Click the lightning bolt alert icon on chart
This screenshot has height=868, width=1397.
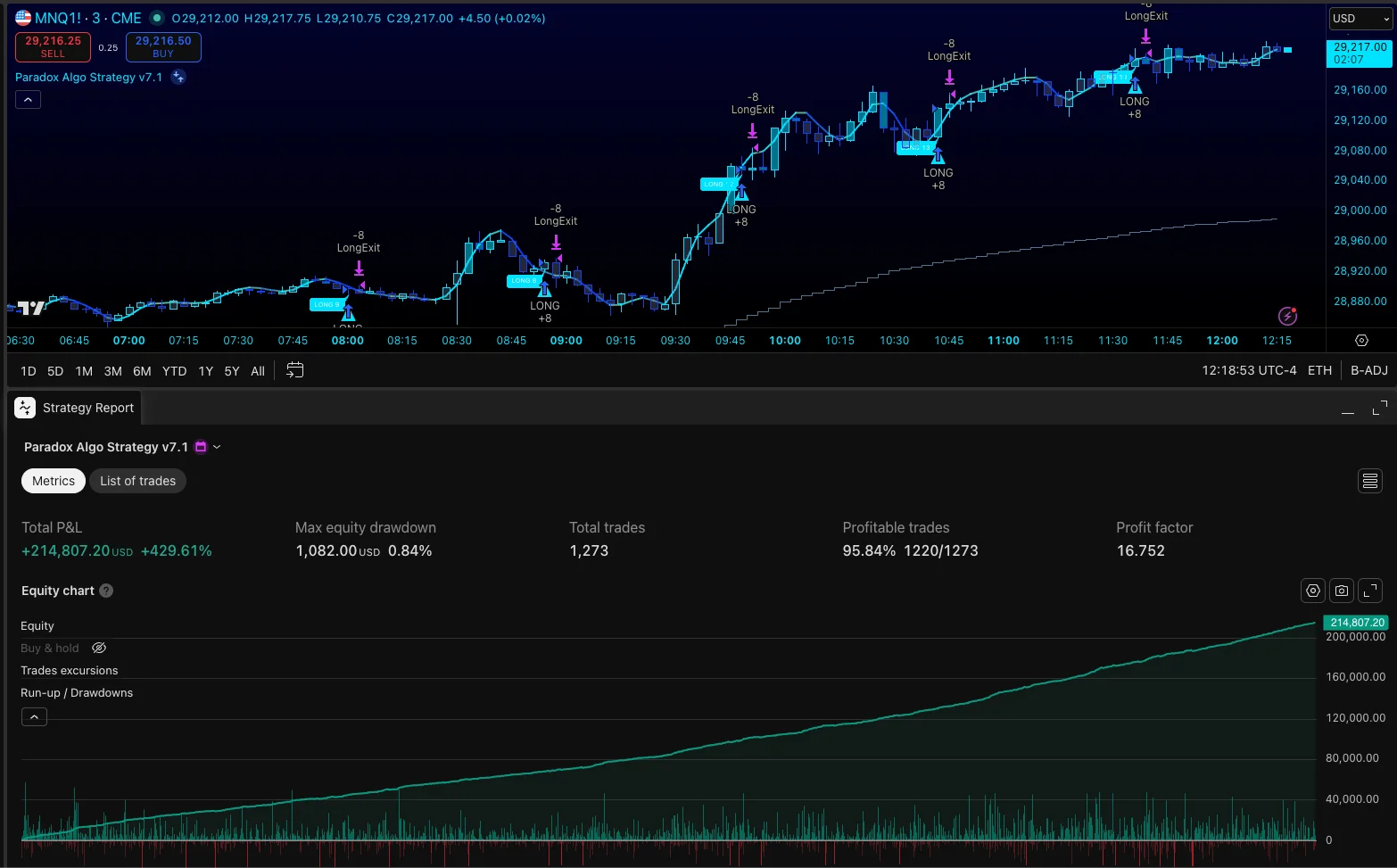(x=1287, y=315)
